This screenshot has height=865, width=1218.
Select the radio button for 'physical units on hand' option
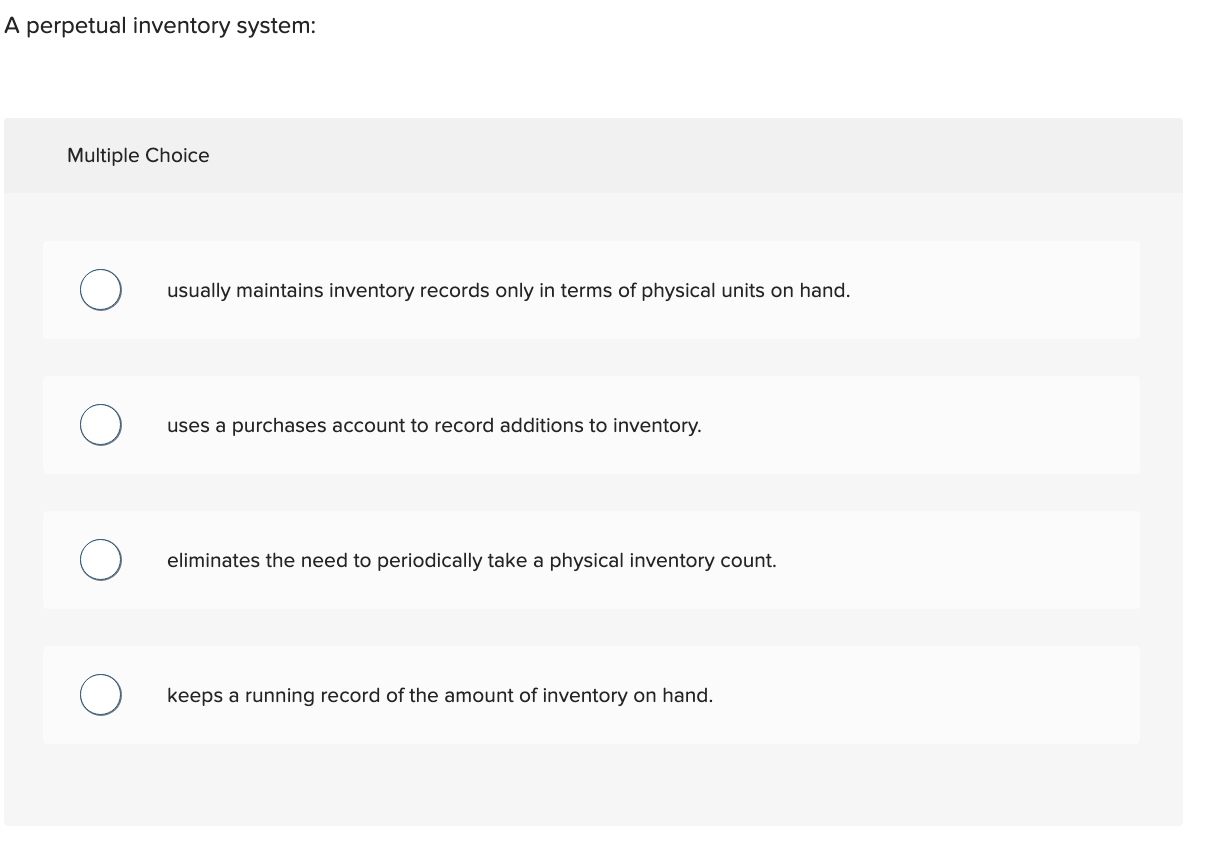point(100,289)
